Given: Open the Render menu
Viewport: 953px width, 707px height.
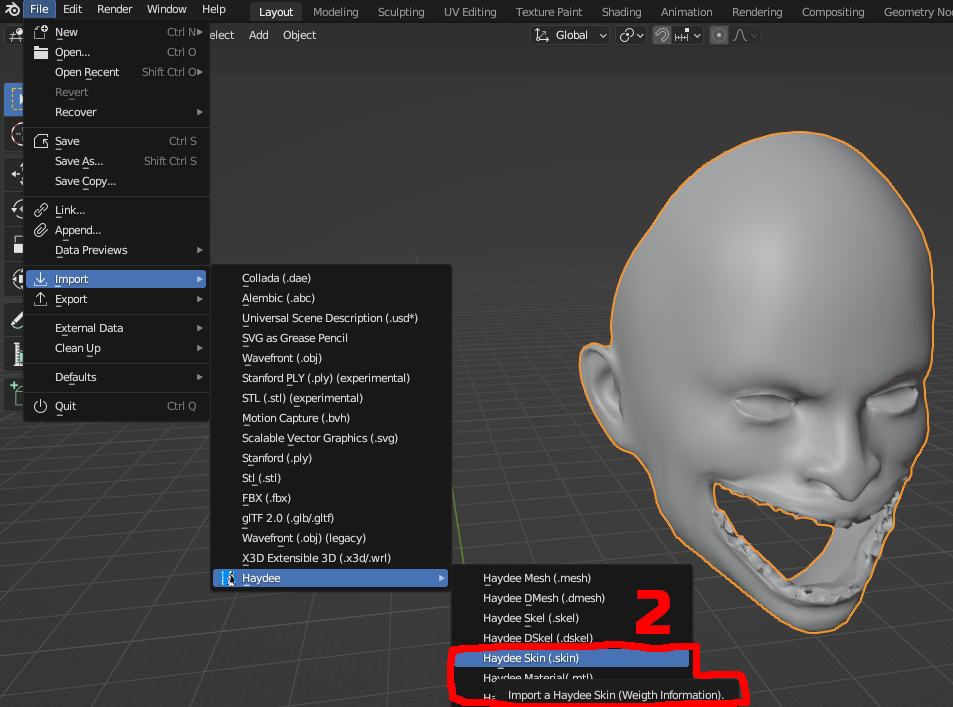Looking at the screenshot, I should coord(114,9).
